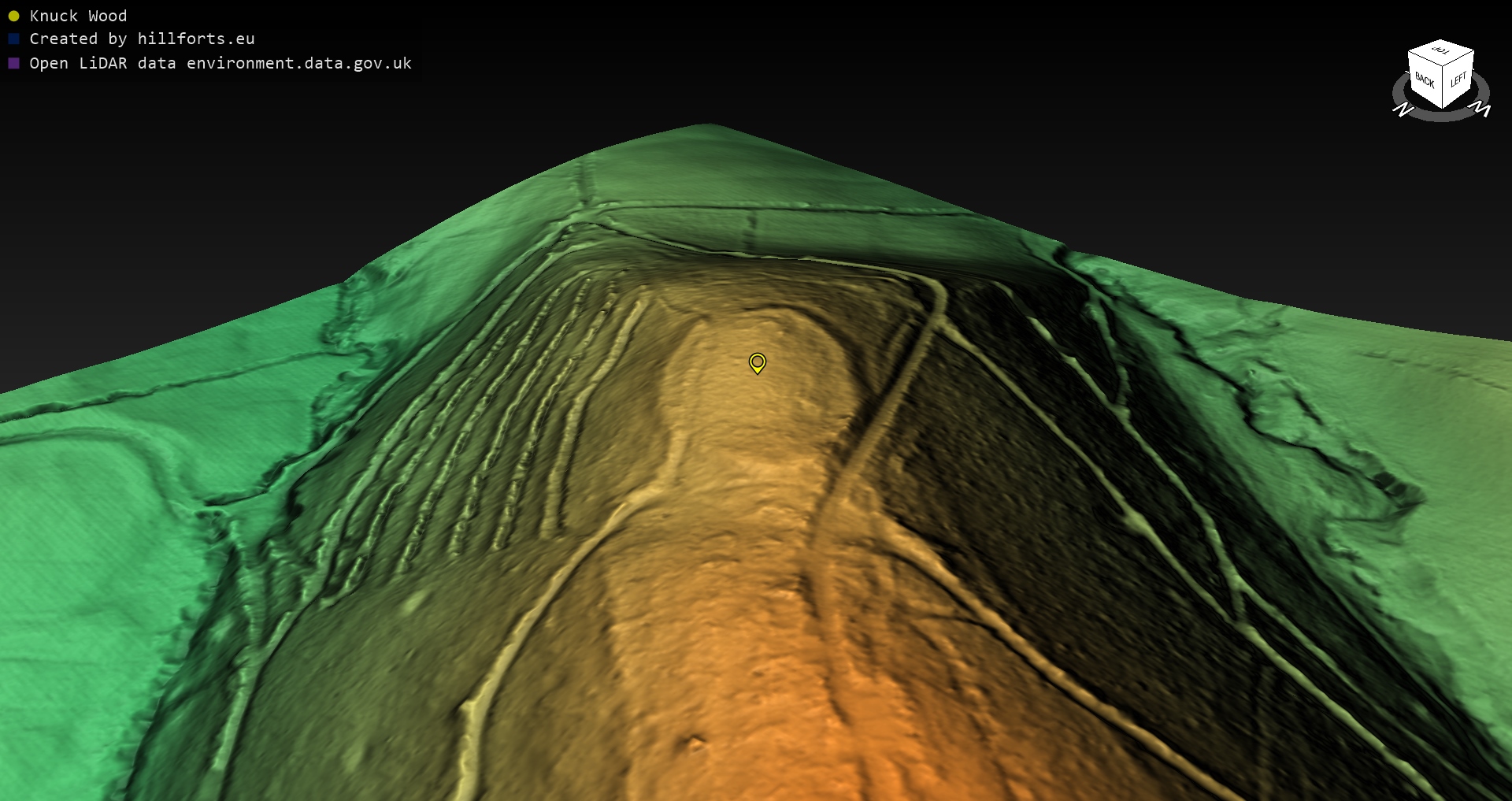Click the small isolated mound on the orange ridge
The width and height of the screenshot is (1512, 801).
pyautogui.click(x=695, y=742)
